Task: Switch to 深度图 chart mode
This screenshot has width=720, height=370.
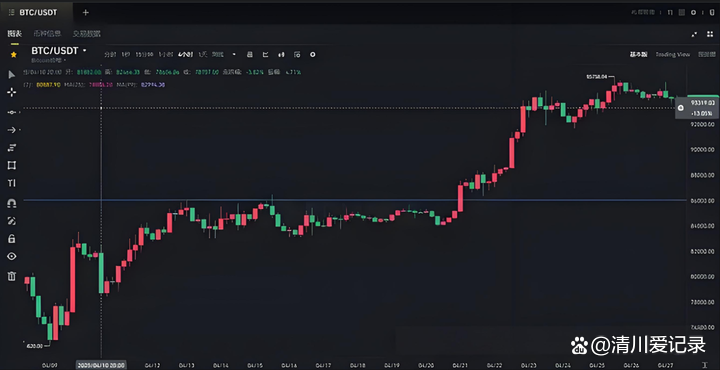Action: pyautogui.click(x=707, y=54)
